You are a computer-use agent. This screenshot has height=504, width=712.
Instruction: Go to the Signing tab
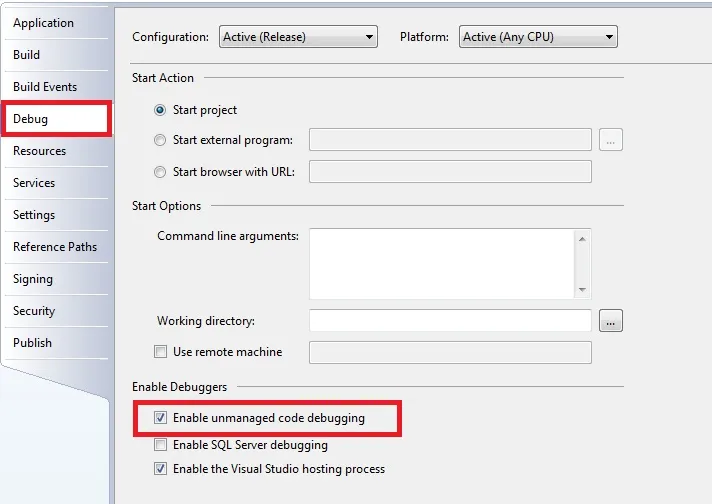33,279
